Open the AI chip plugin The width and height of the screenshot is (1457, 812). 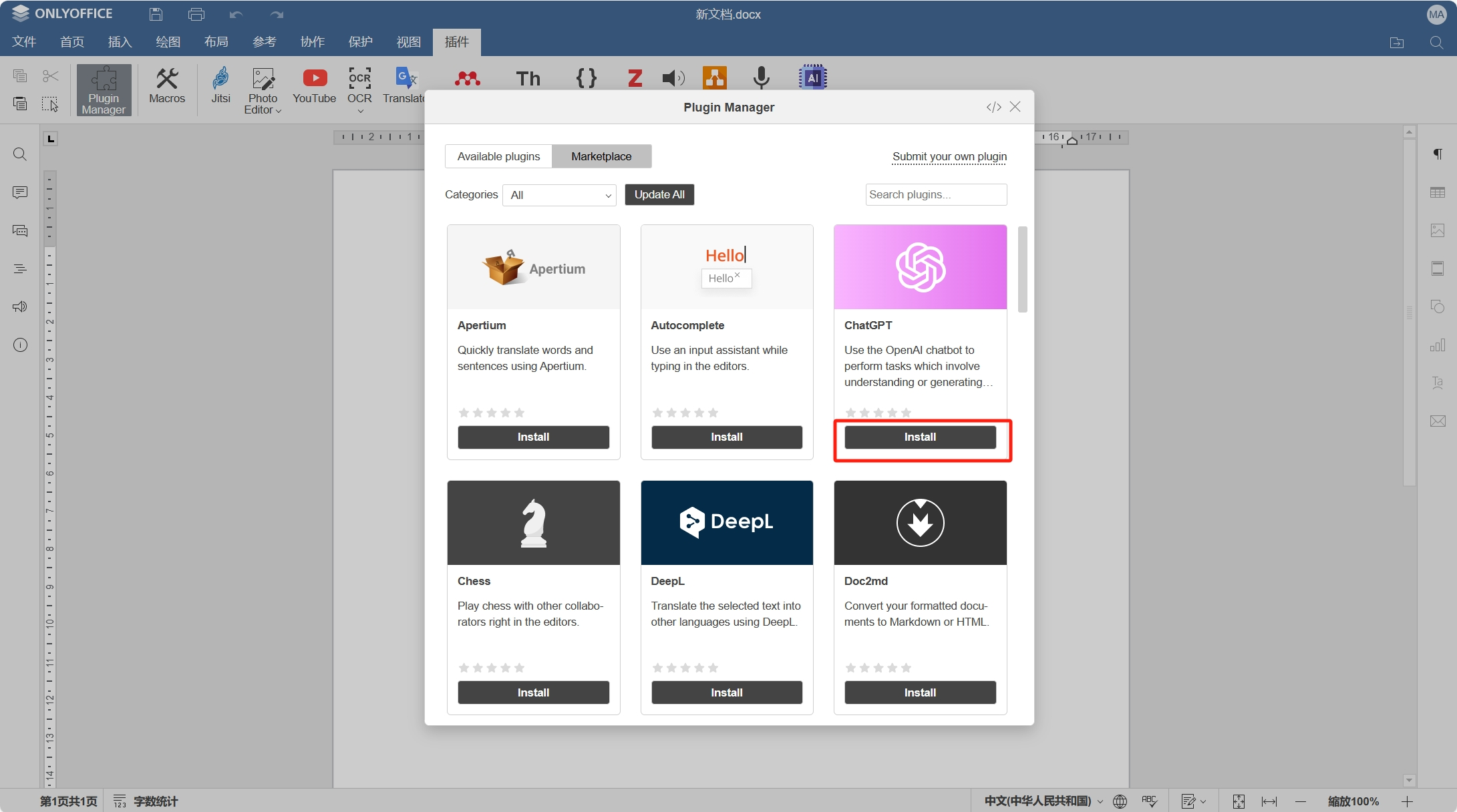[812, 77]
